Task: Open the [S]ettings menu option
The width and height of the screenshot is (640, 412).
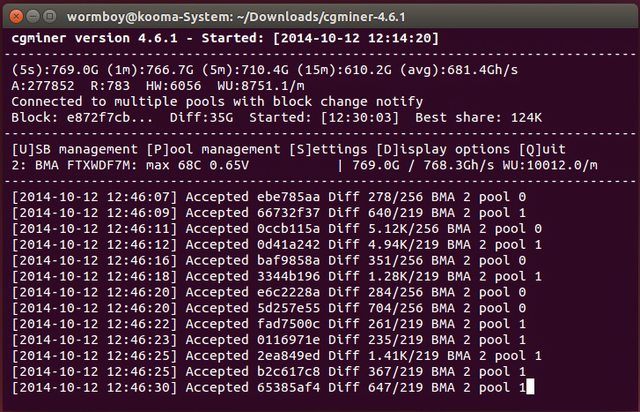Action: [328, 149]
